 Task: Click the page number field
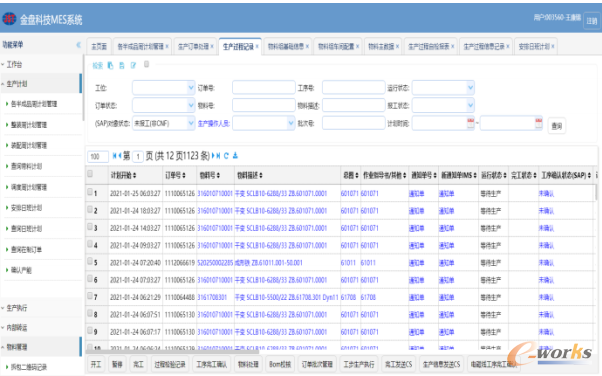tap(138, 156)
